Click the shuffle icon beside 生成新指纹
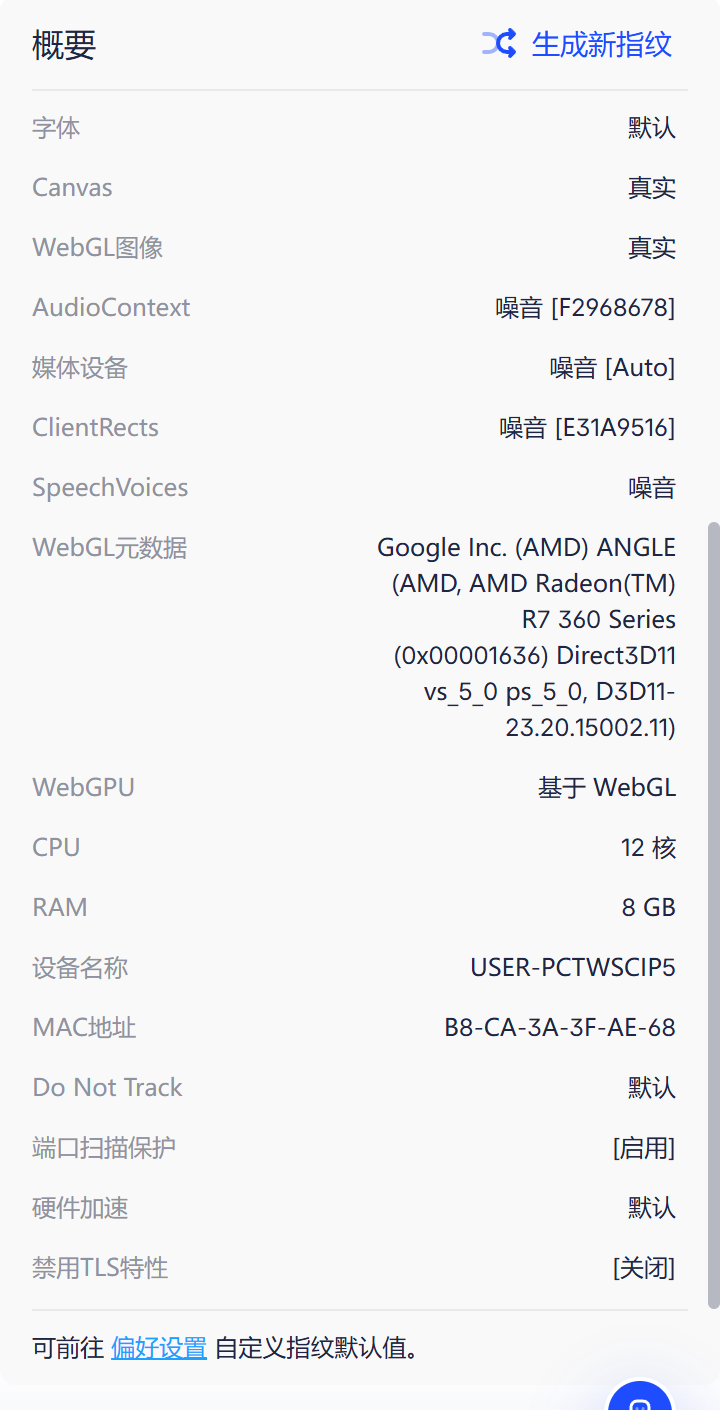This screenshot has height=1410, width=720. pos(499,44)
